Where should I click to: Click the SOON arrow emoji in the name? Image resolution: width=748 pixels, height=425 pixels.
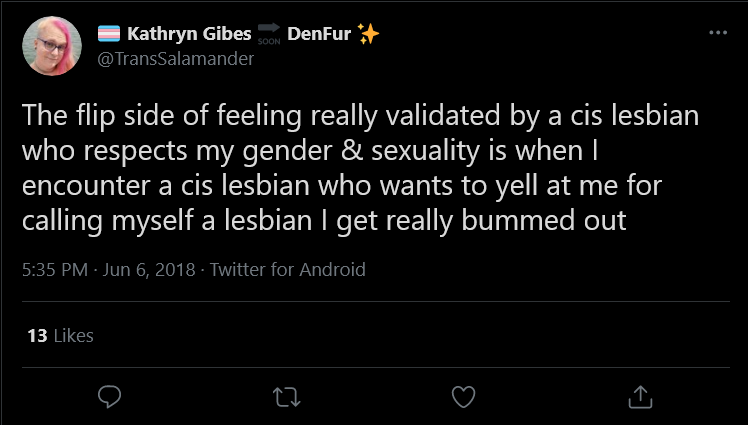point(269,33)
